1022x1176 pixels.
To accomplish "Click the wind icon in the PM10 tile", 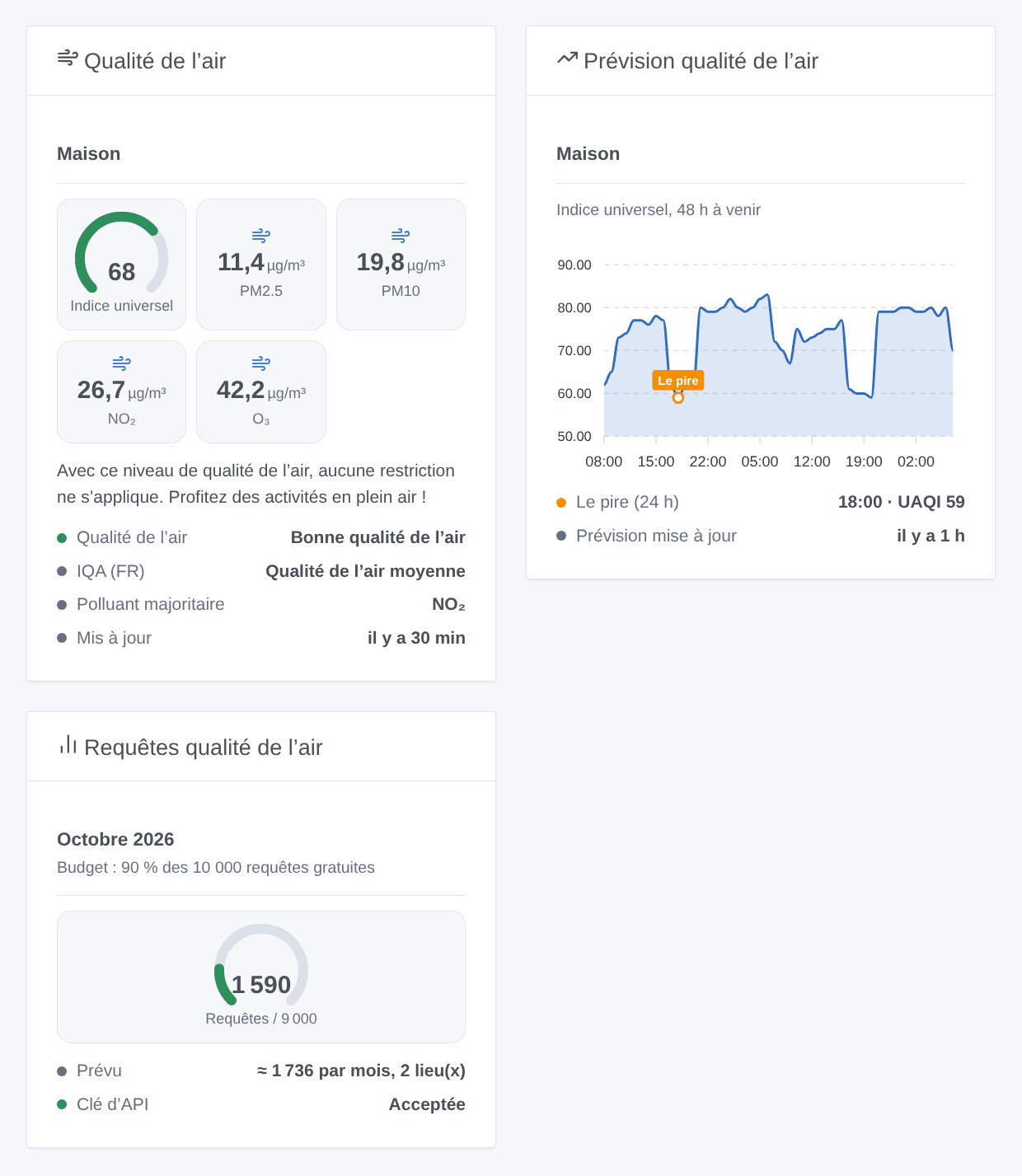I will [x=401, y=236].
